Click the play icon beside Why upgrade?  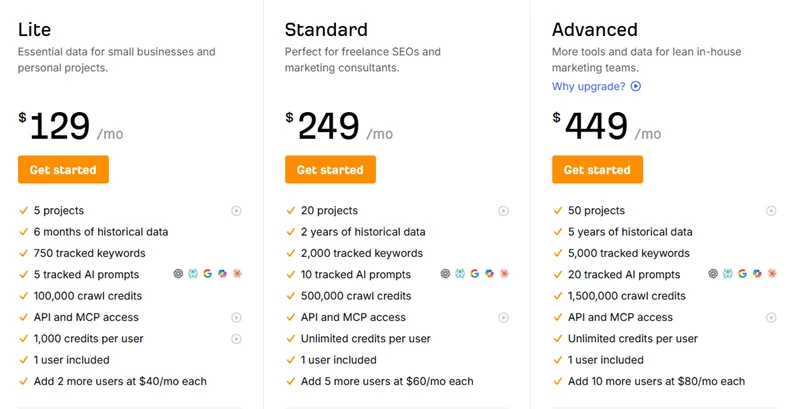(636, 86)
